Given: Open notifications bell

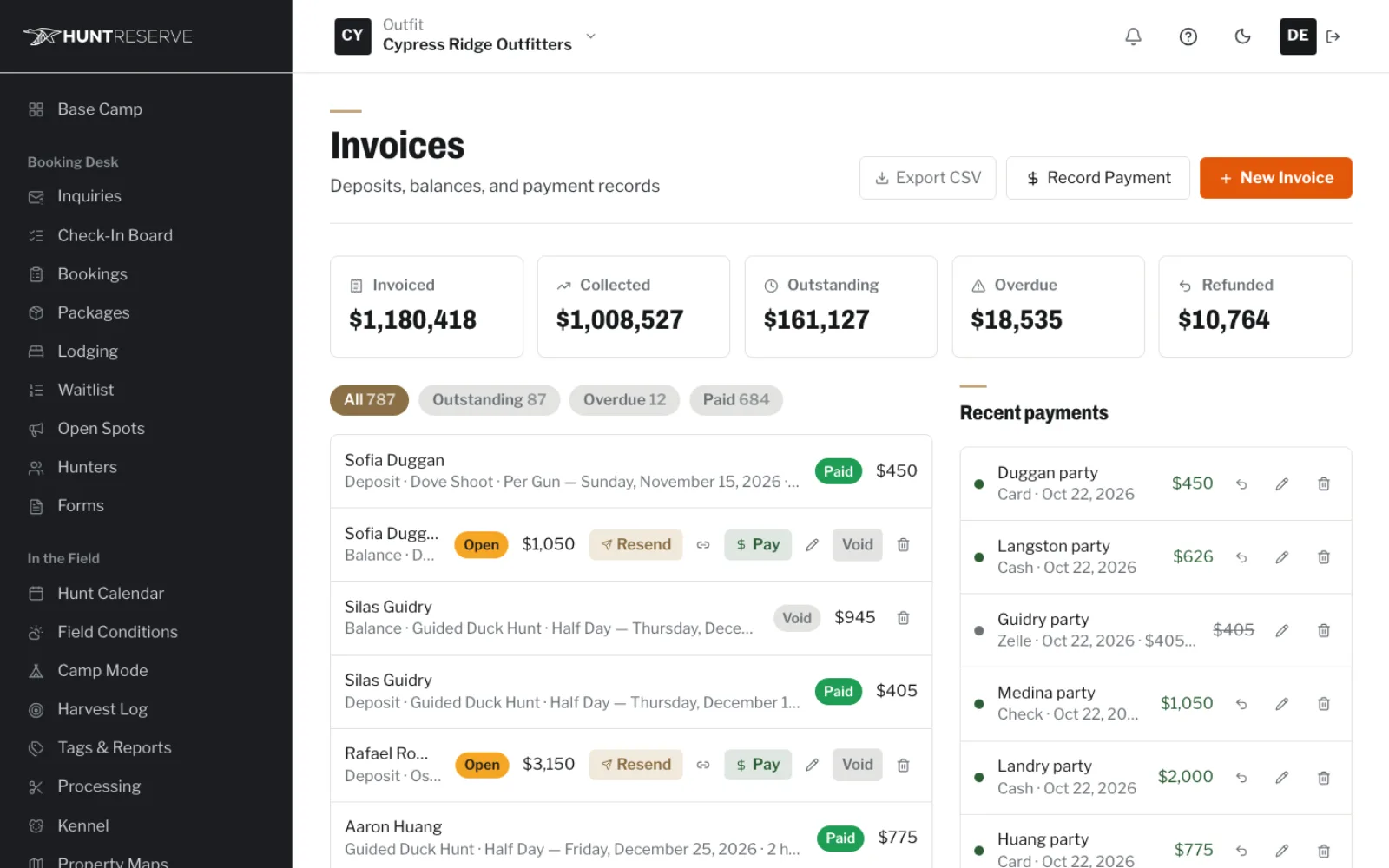Looking at the screenshot, I should coord(1133,36).
